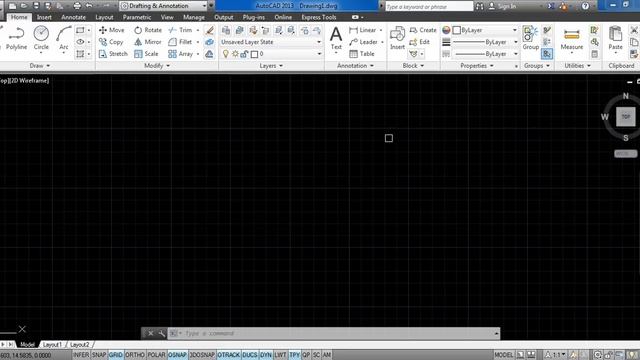The image size is (640, 360).
Task: Click the layer 0 color square
Action: coord(254,54)
